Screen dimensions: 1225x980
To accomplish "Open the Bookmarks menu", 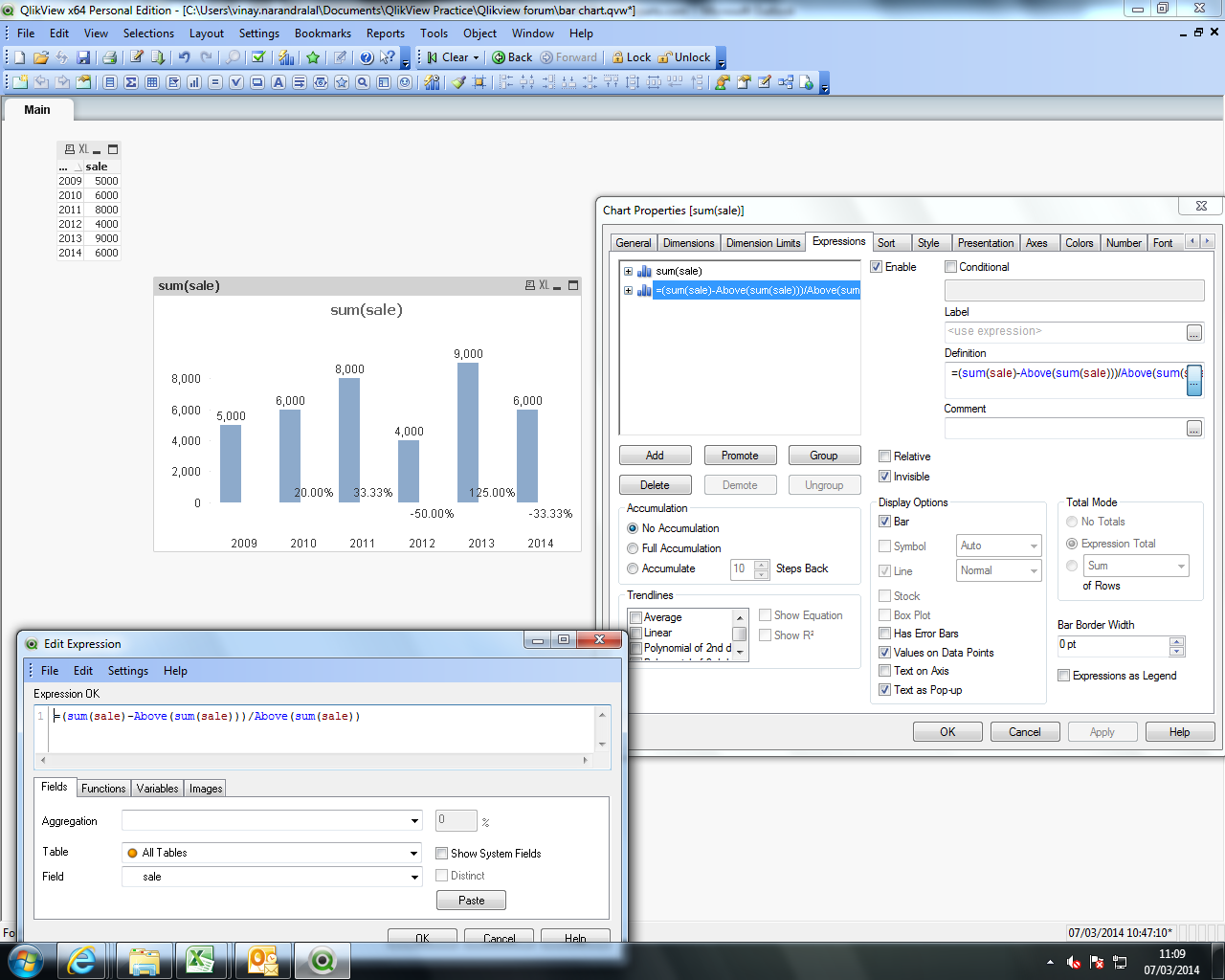I will (x=323, y=33).
